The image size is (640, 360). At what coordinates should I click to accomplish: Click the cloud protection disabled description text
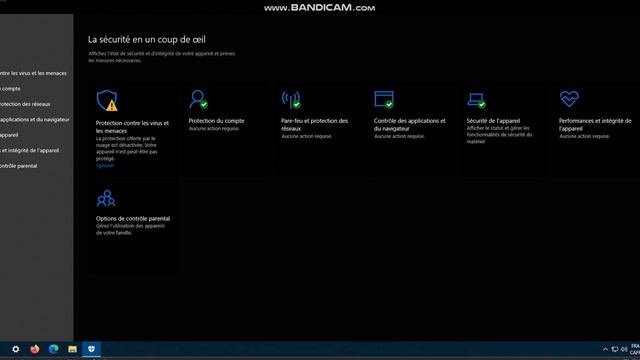127,148
